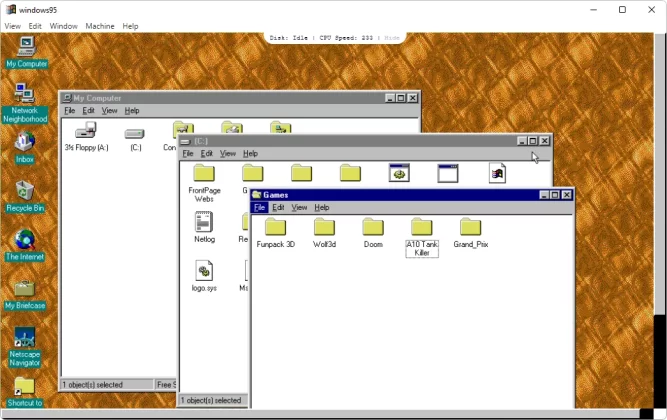Maximize the My Computer window
Viewport: 667px width, 420px height.
click(x=401, y=98)
